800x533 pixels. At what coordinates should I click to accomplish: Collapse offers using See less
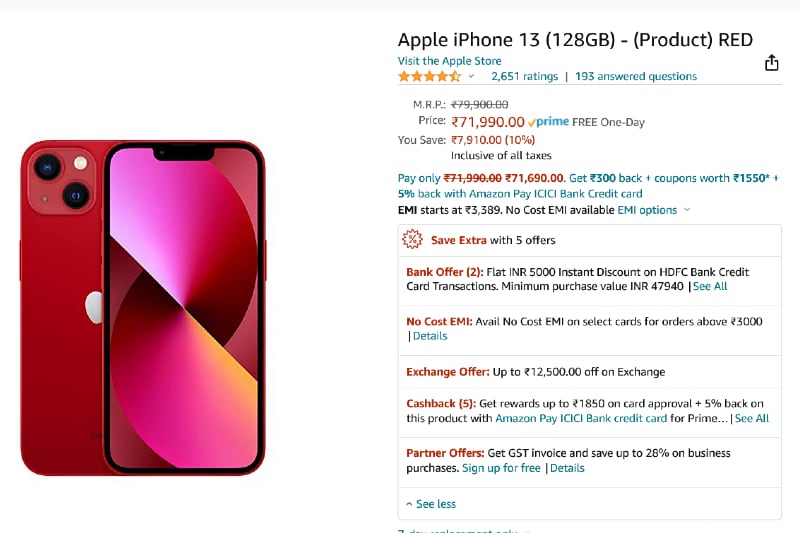pos(431,504)
